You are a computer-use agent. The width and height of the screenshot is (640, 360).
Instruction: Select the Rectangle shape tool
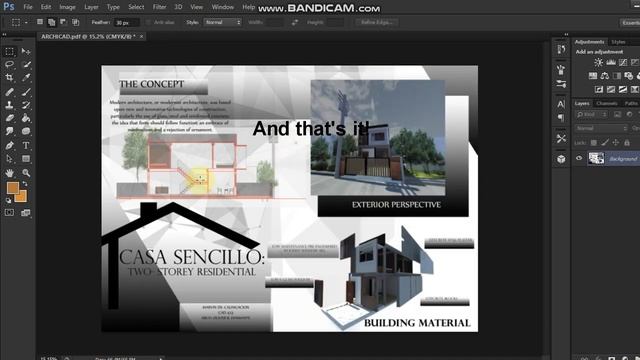[26, 159]
